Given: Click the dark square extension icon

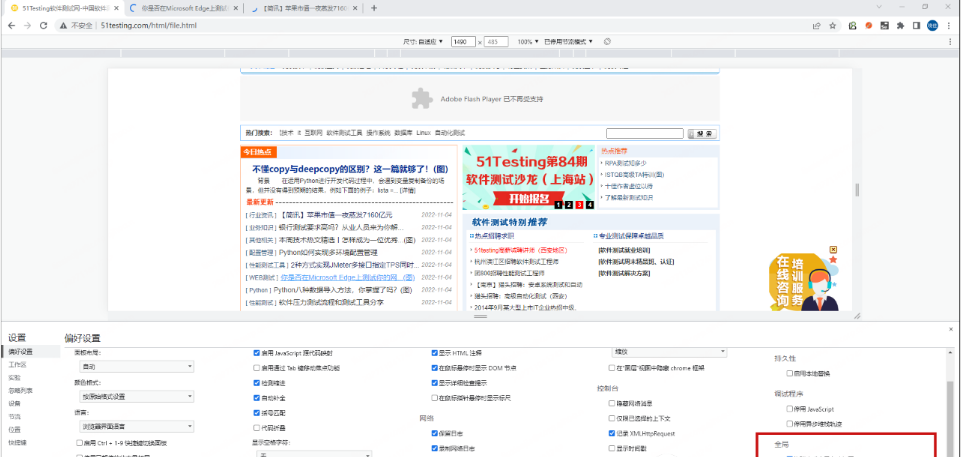Looking at the screenshot, I should 884,26.
